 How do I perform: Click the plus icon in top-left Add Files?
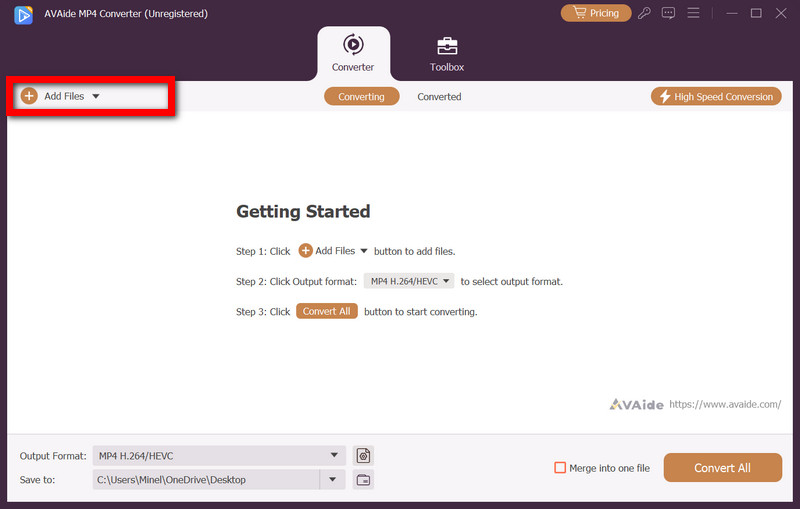(29, 96)
